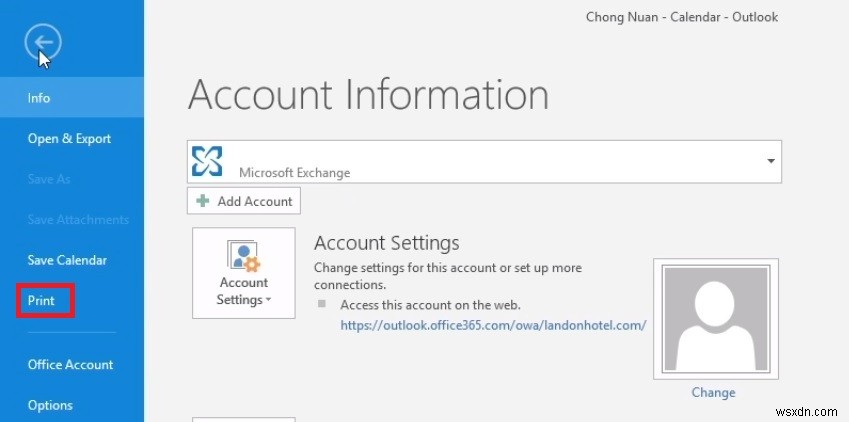Click the back arrow circle icon
Screen dimensions: 849x422
[x=43, y=42]
